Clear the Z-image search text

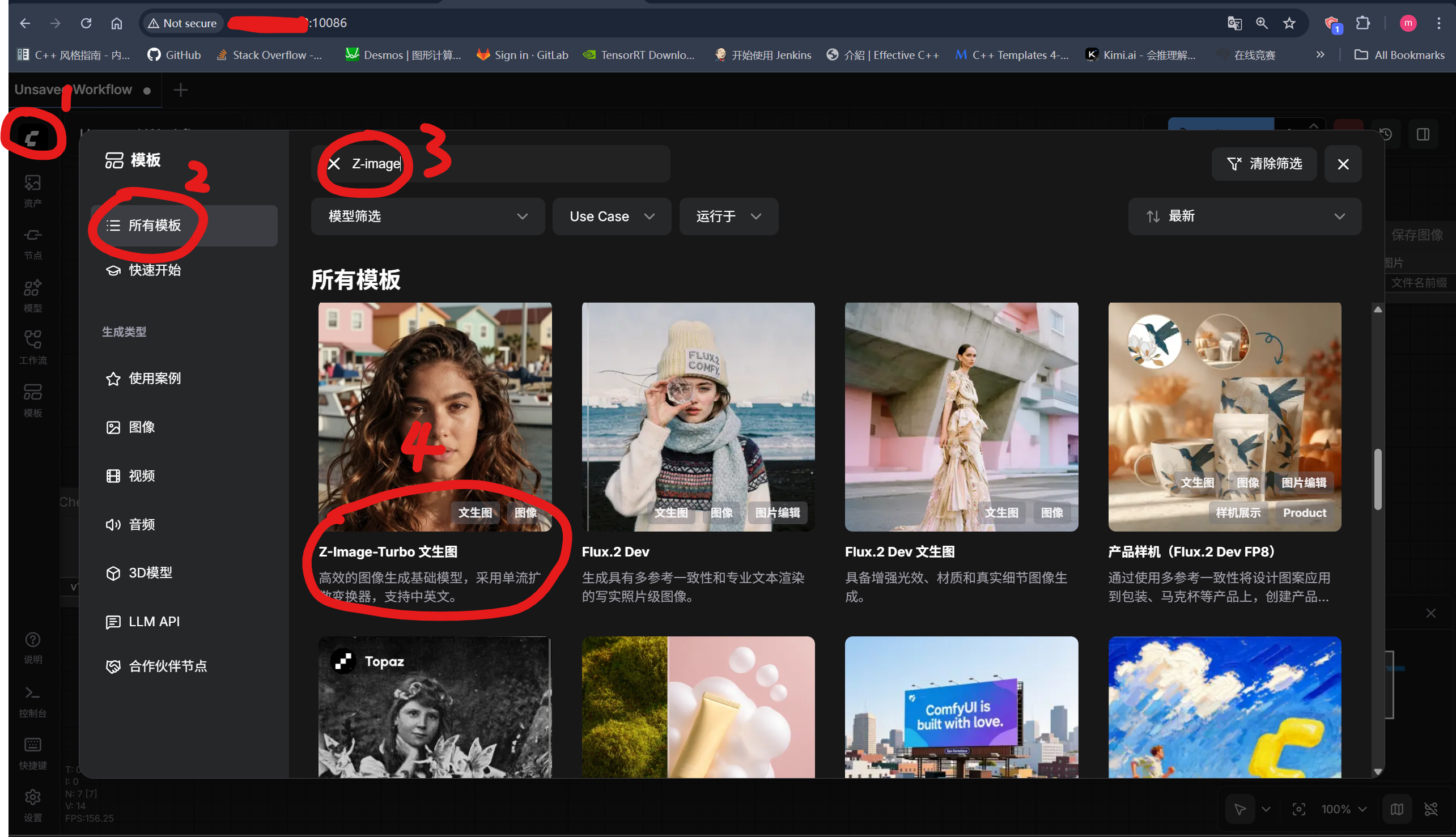point(334,164)
